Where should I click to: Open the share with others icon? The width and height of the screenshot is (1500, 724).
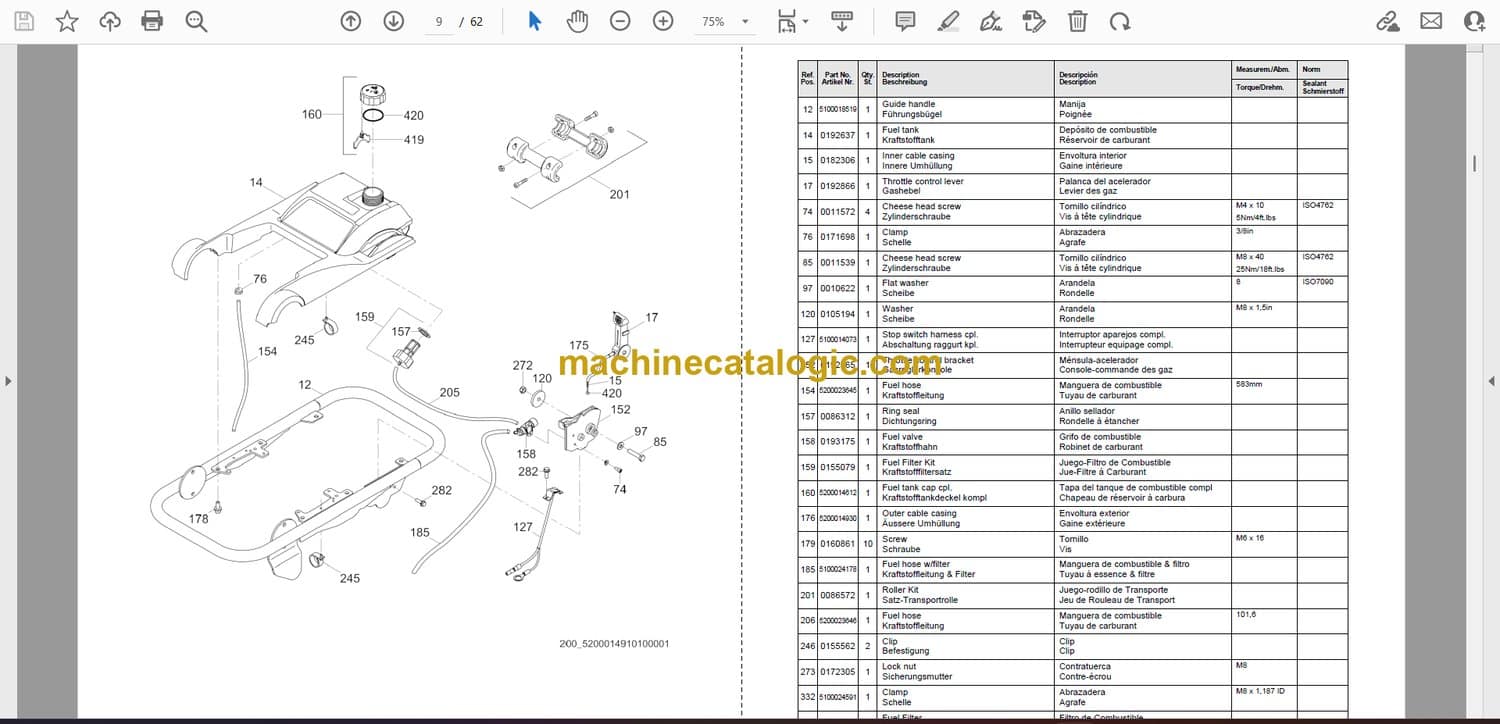click(1474, 21)
